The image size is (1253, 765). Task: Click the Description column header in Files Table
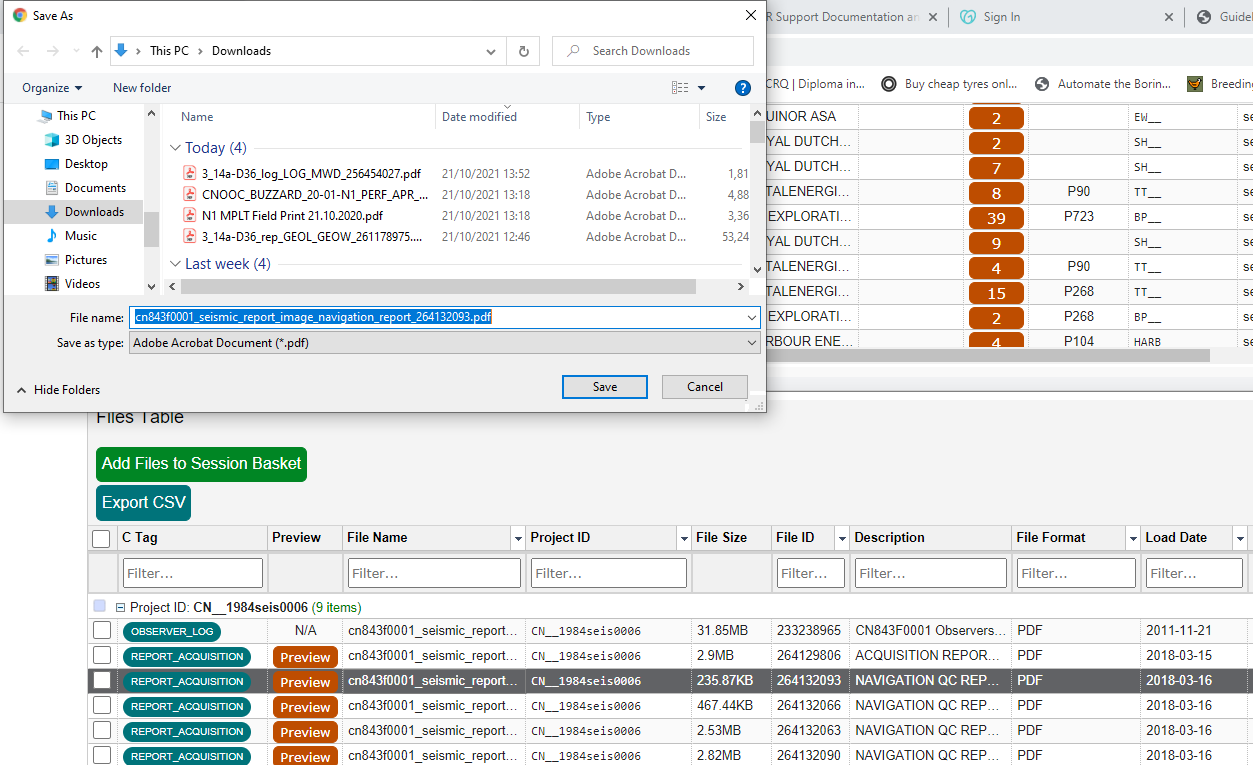[930, 538]
